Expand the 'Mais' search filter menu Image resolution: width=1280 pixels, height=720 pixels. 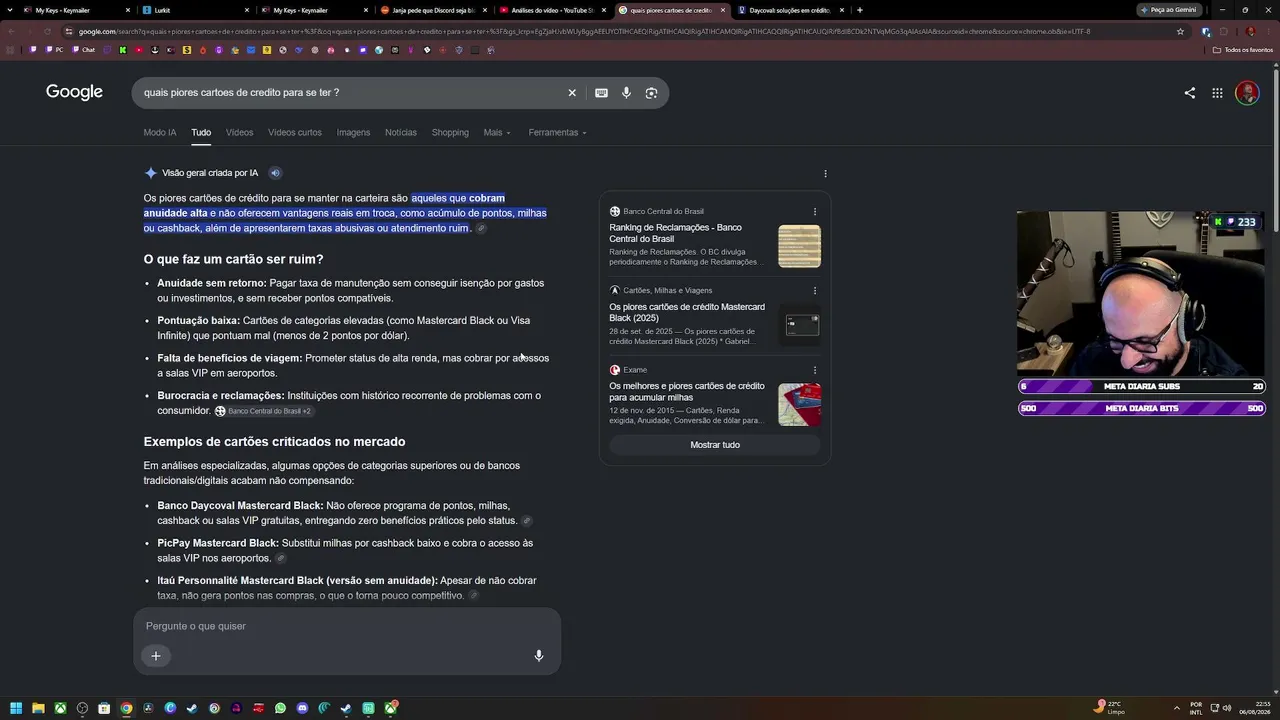(x=497, y=133)
